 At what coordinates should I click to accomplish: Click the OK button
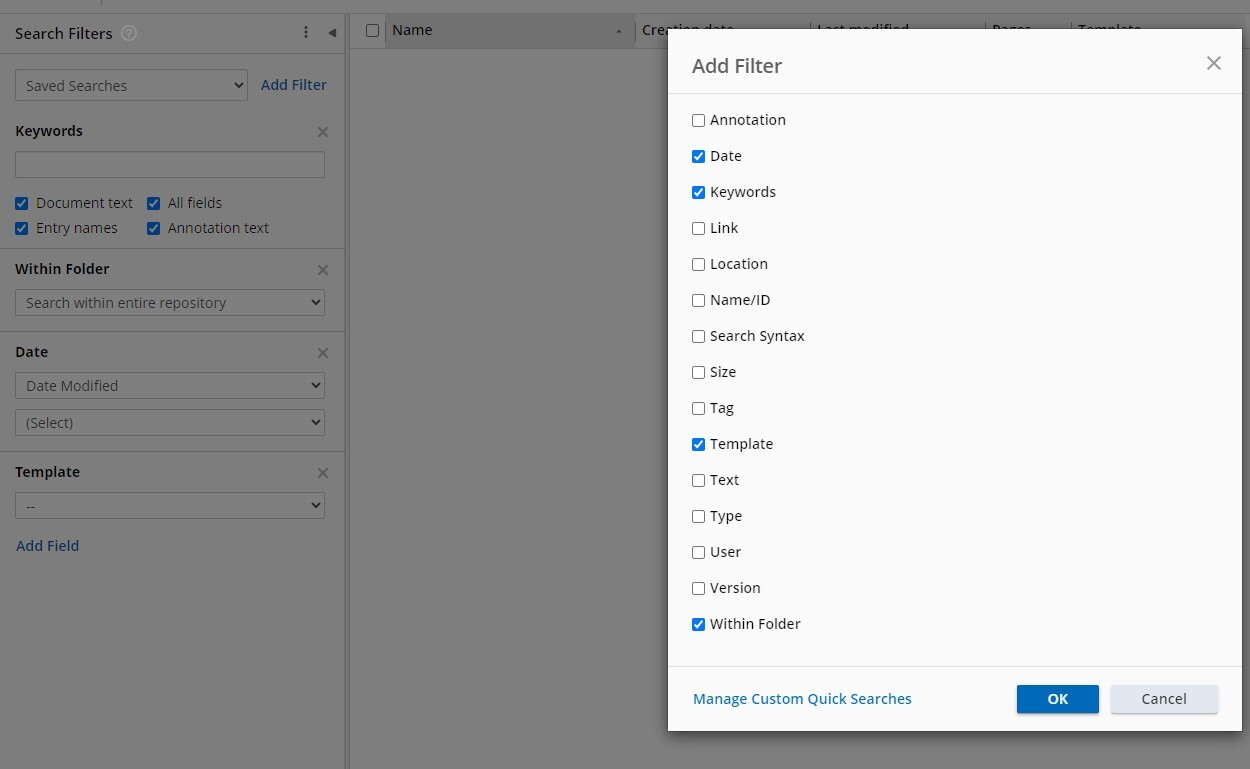1057,699
